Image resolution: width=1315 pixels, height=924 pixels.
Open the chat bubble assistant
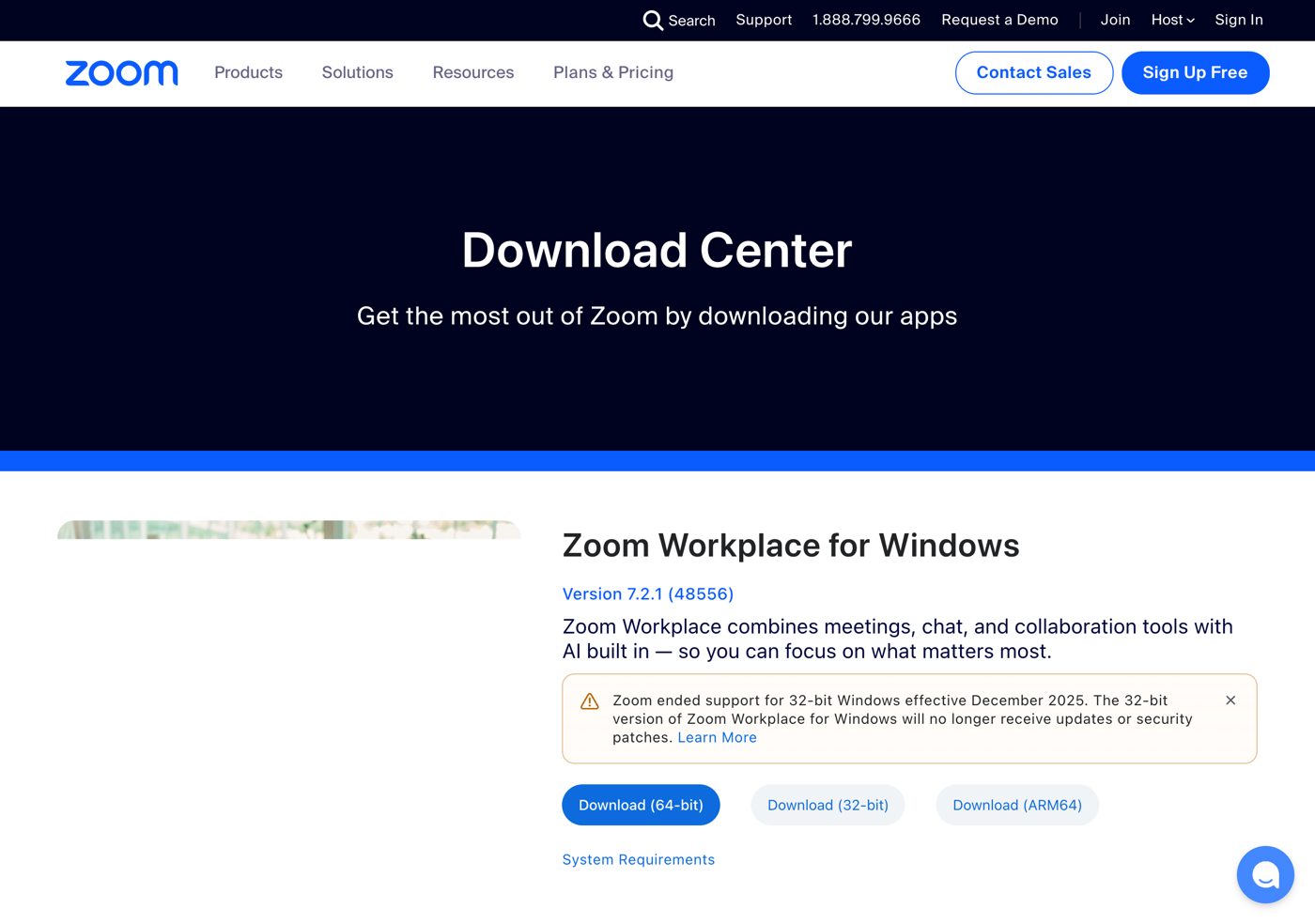click(x=1265, y=874)
